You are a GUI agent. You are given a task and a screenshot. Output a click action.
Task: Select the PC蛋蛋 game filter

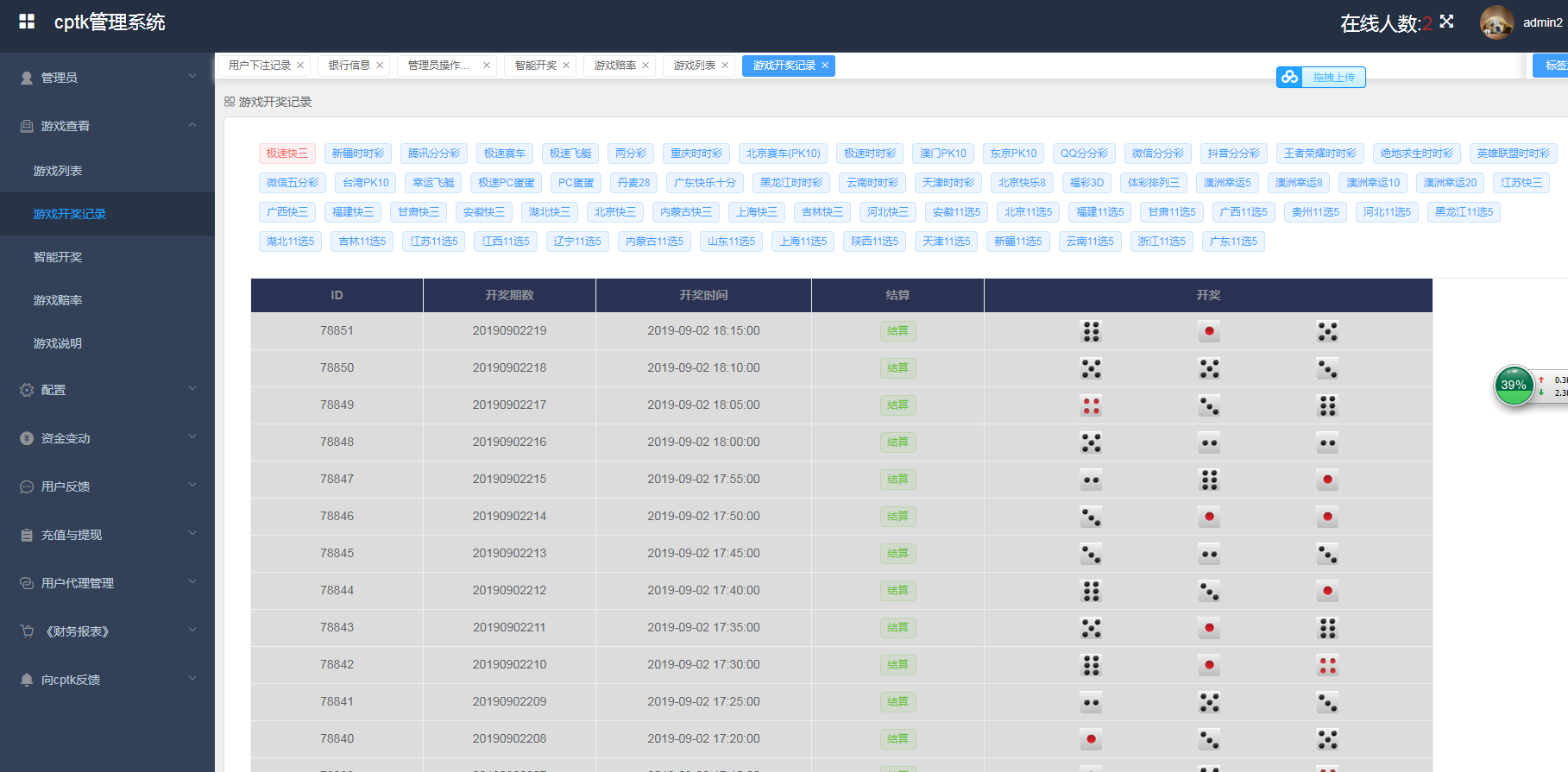click(576, 183)
